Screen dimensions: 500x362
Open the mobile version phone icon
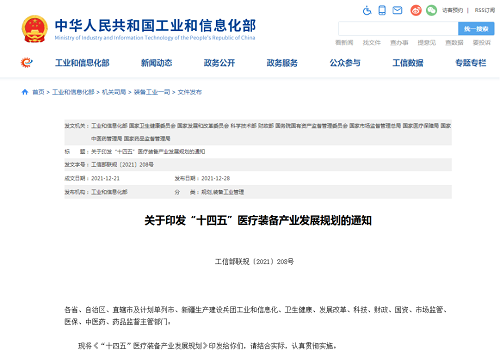382,10
